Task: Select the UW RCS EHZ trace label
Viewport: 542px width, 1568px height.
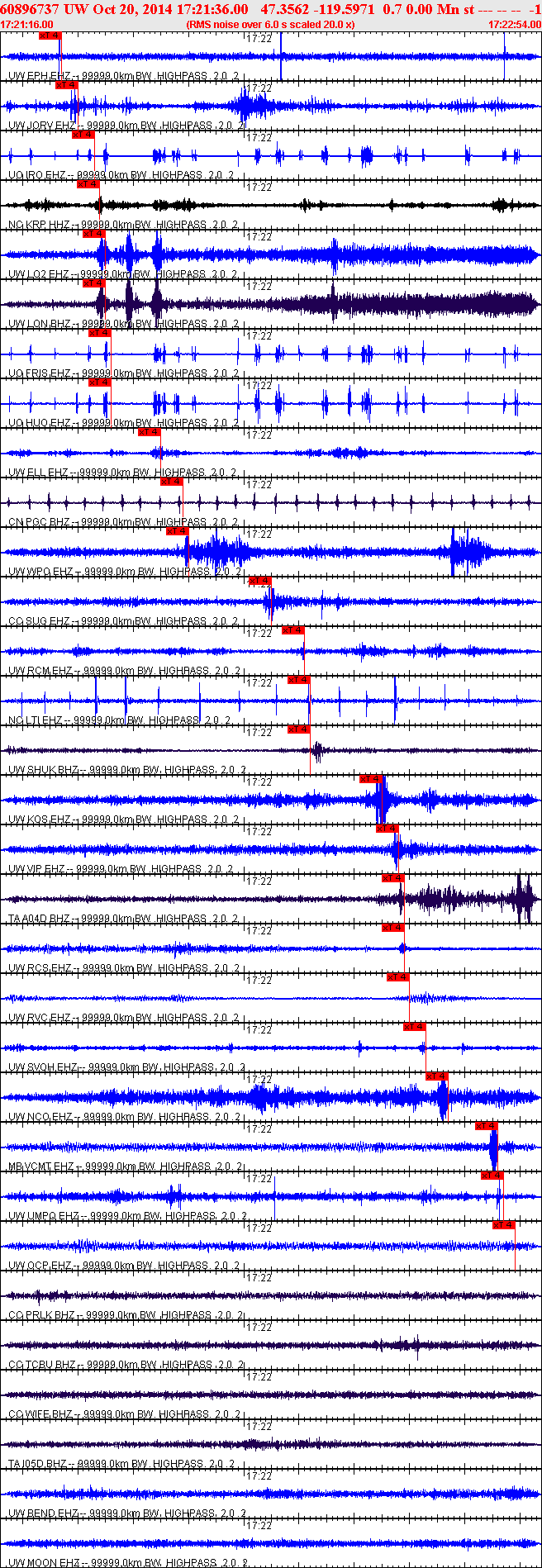Action: [124, 968]
